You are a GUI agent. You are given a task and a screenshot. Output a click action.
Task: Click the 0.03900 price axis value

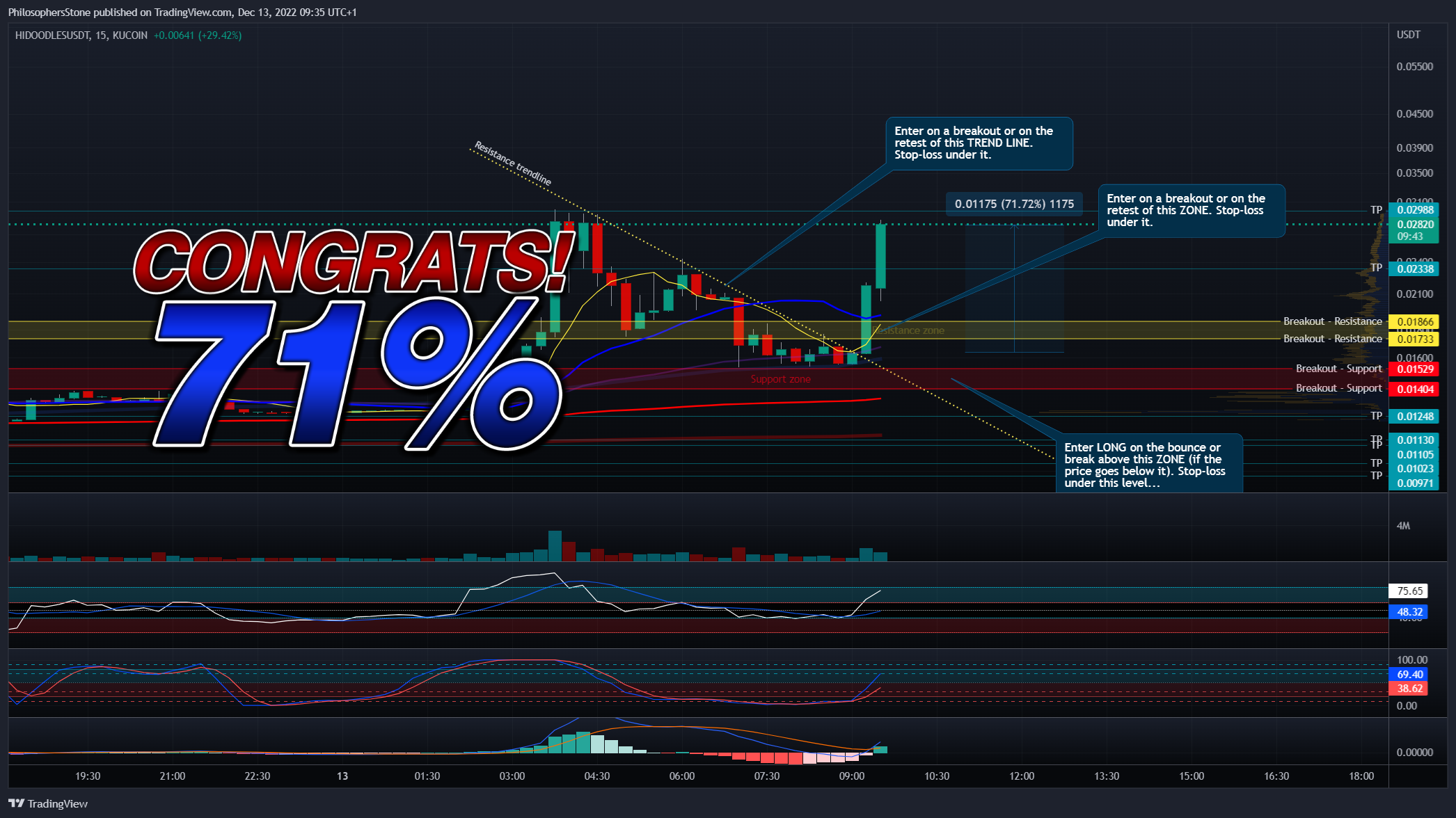pyautogui.click(x=1415, y=148)
